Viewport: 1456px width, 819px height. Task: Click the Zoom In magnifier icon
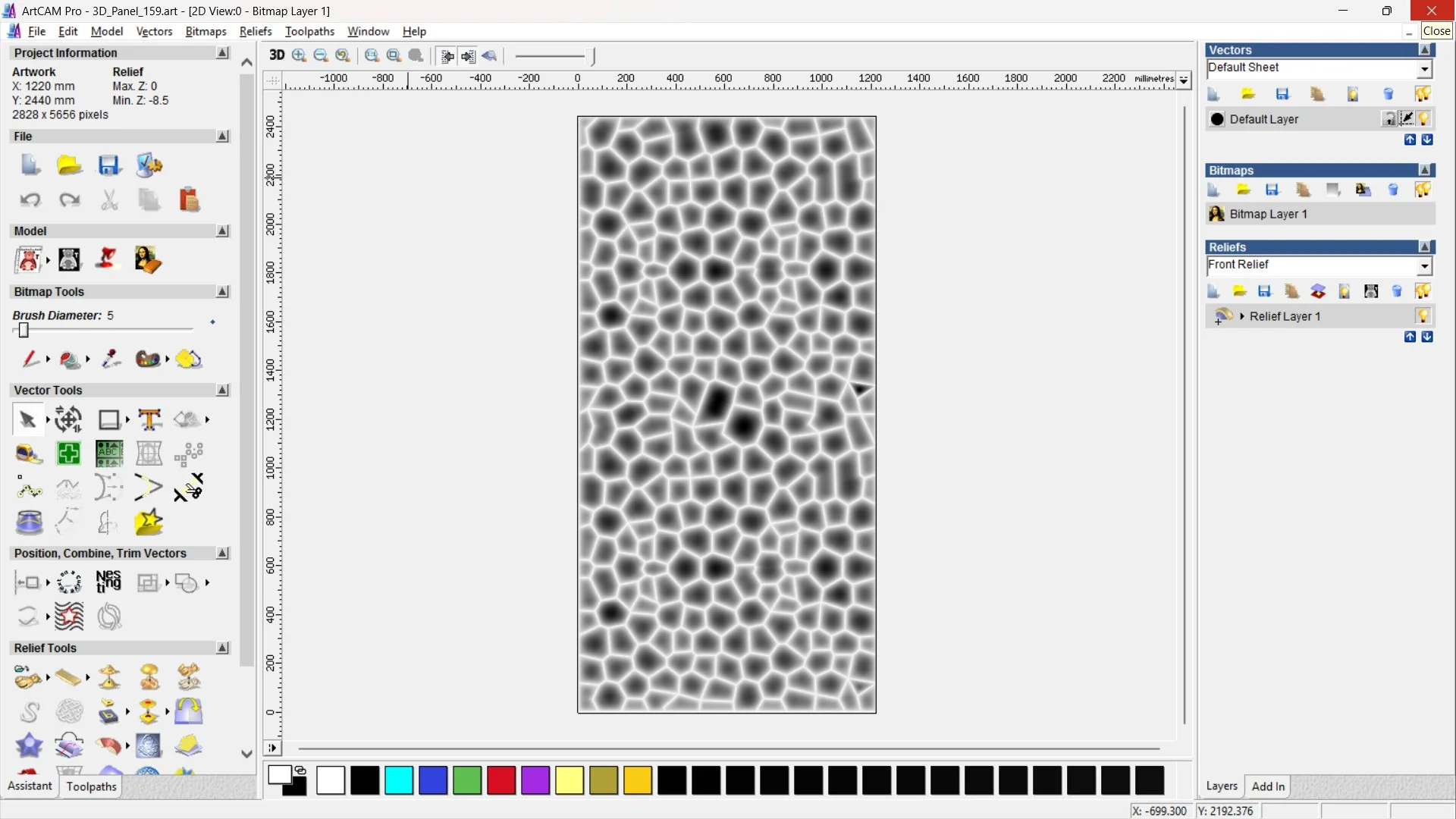point(299,55)
